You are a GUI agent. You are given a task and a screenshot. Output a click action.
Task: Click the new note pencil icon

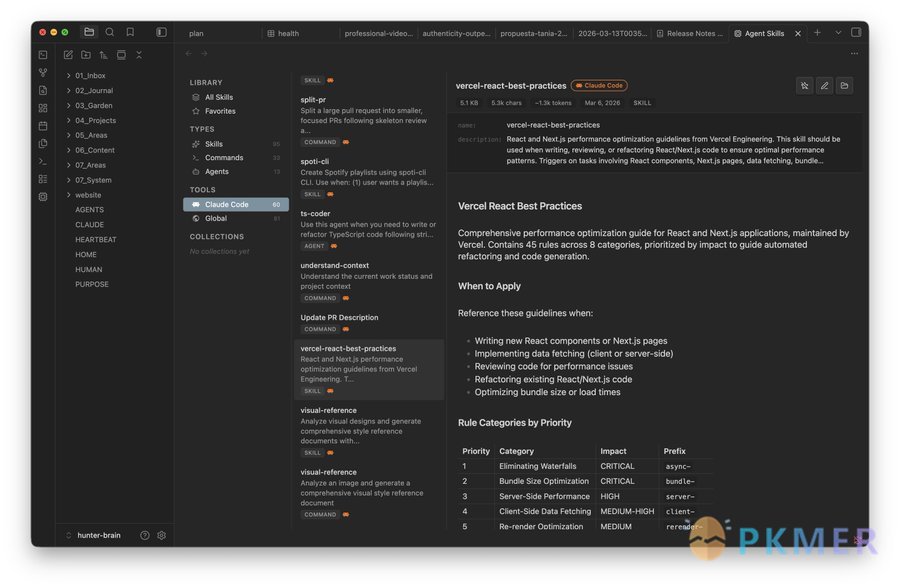coord(68,55)
